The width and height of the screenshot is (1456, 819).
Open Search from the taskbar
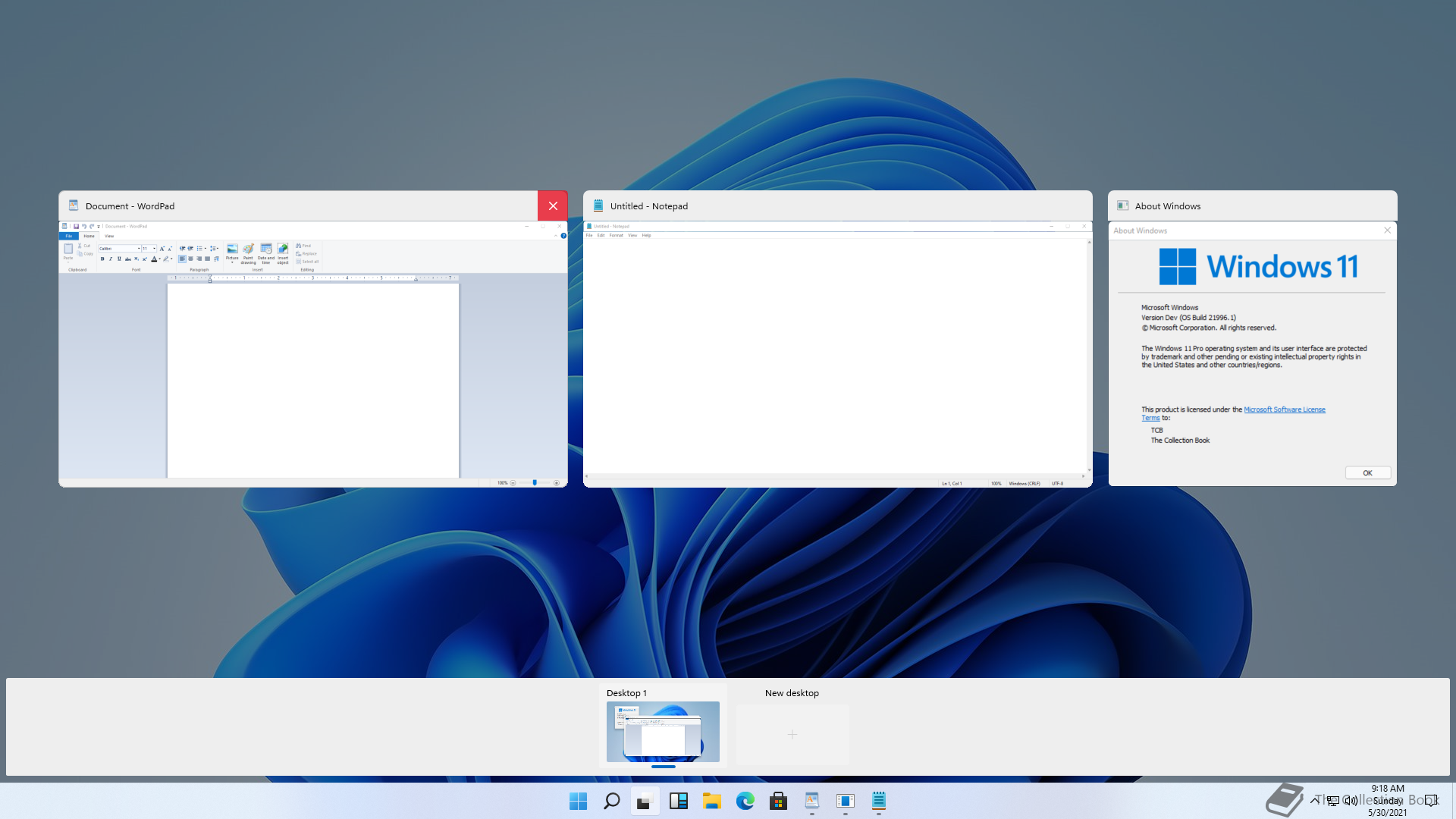(611, 801)
